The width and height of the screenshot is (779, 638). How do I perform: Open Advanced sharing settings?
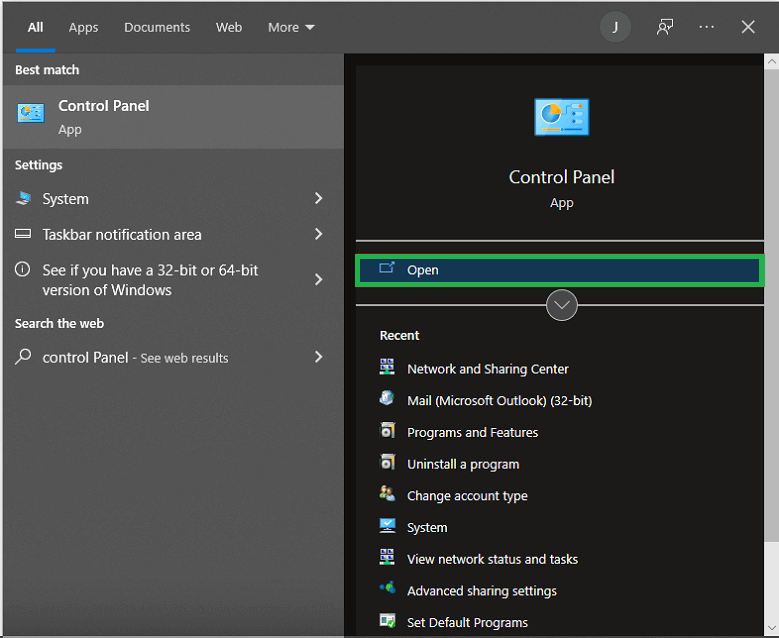pyautogui.click(x=481, y=591)
